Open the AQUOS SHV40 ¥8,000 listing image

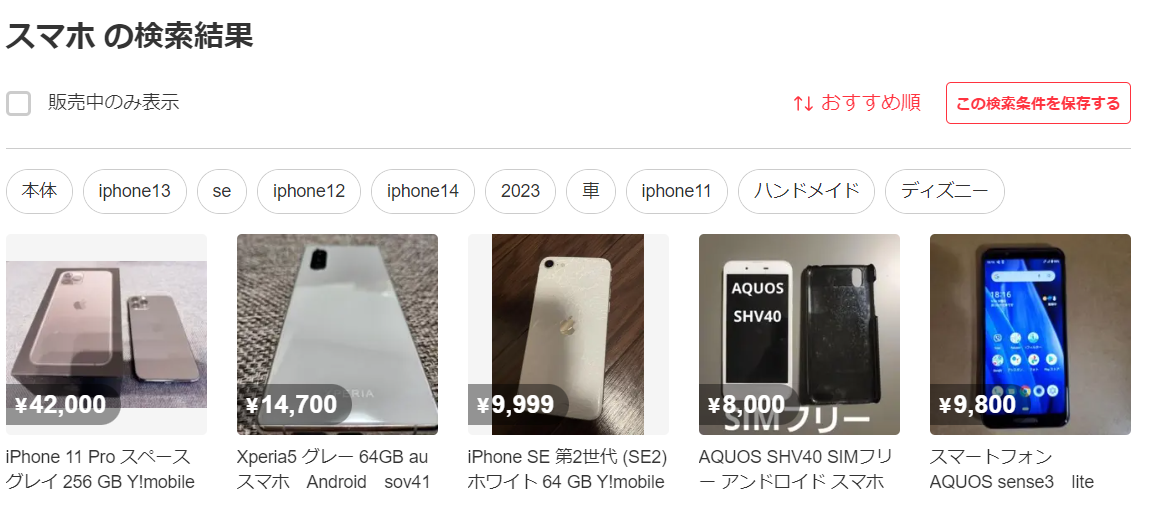pyautogui.click(x=799, y=334)
